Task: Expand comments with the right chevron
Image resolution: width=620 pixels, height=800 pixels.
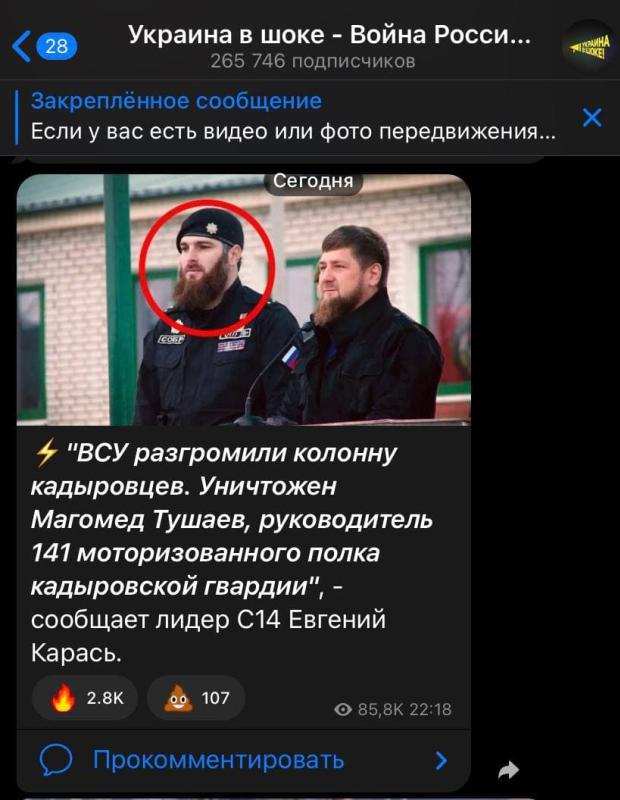Action: [442, 760]
